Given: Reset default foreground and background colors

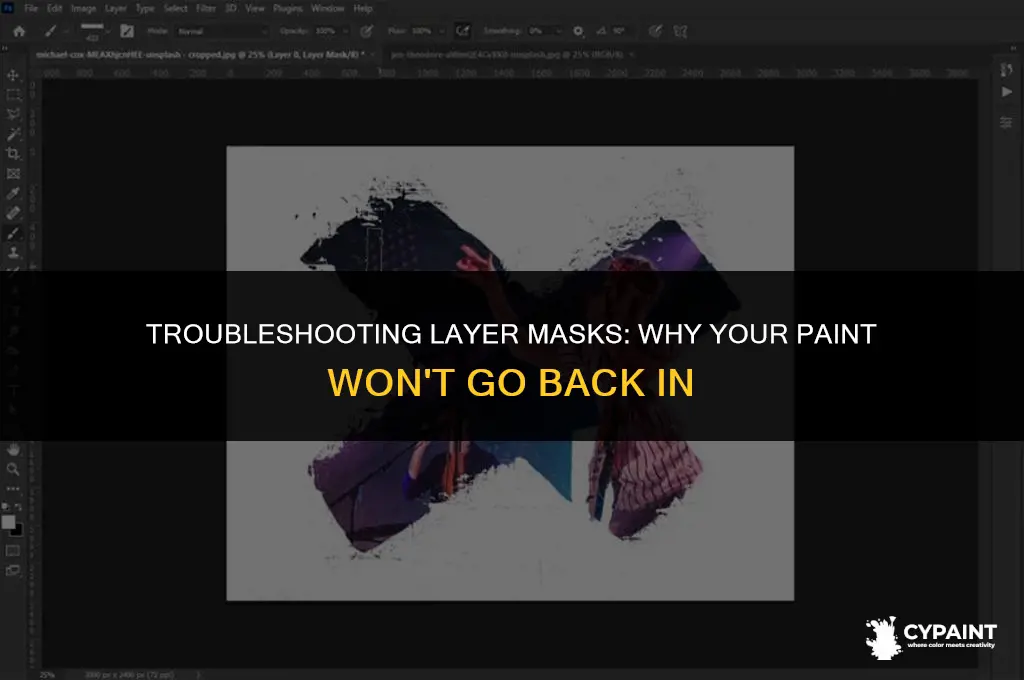Looking at the screenshot, I should pos(5,506).
